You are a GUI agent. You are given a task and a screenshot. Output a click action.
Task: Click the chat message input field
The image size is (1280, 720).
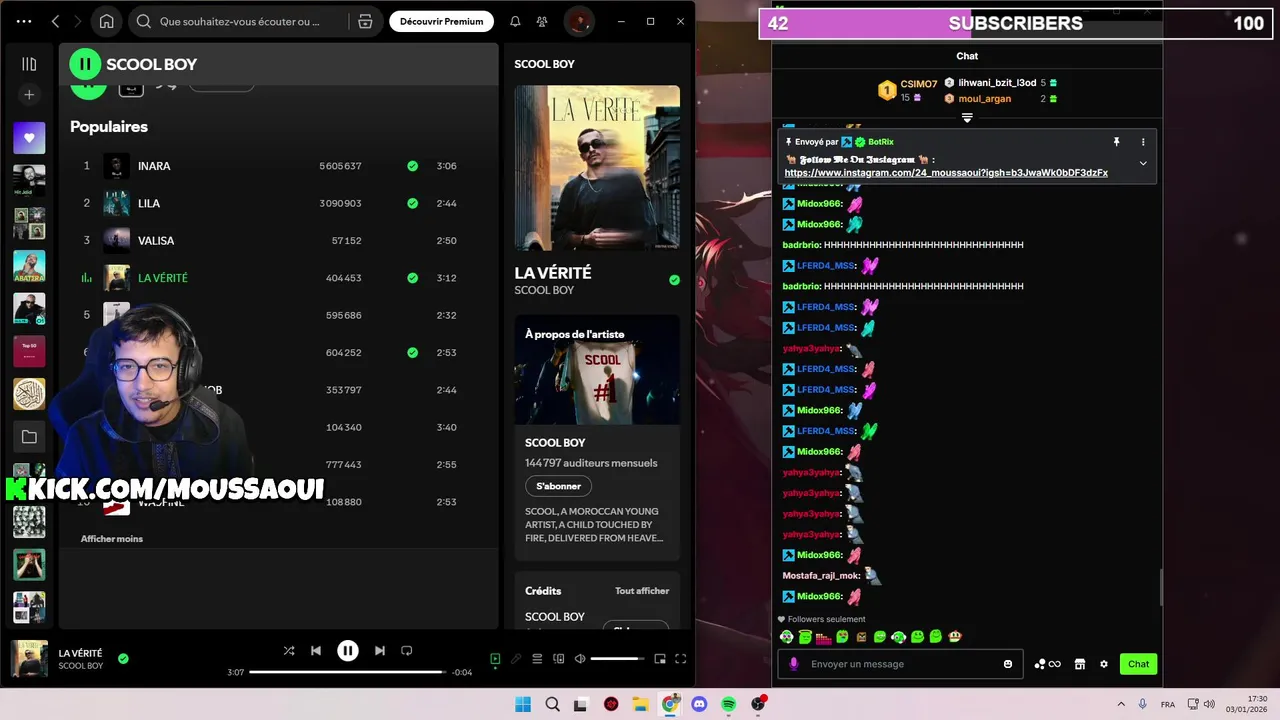point(900,664)
